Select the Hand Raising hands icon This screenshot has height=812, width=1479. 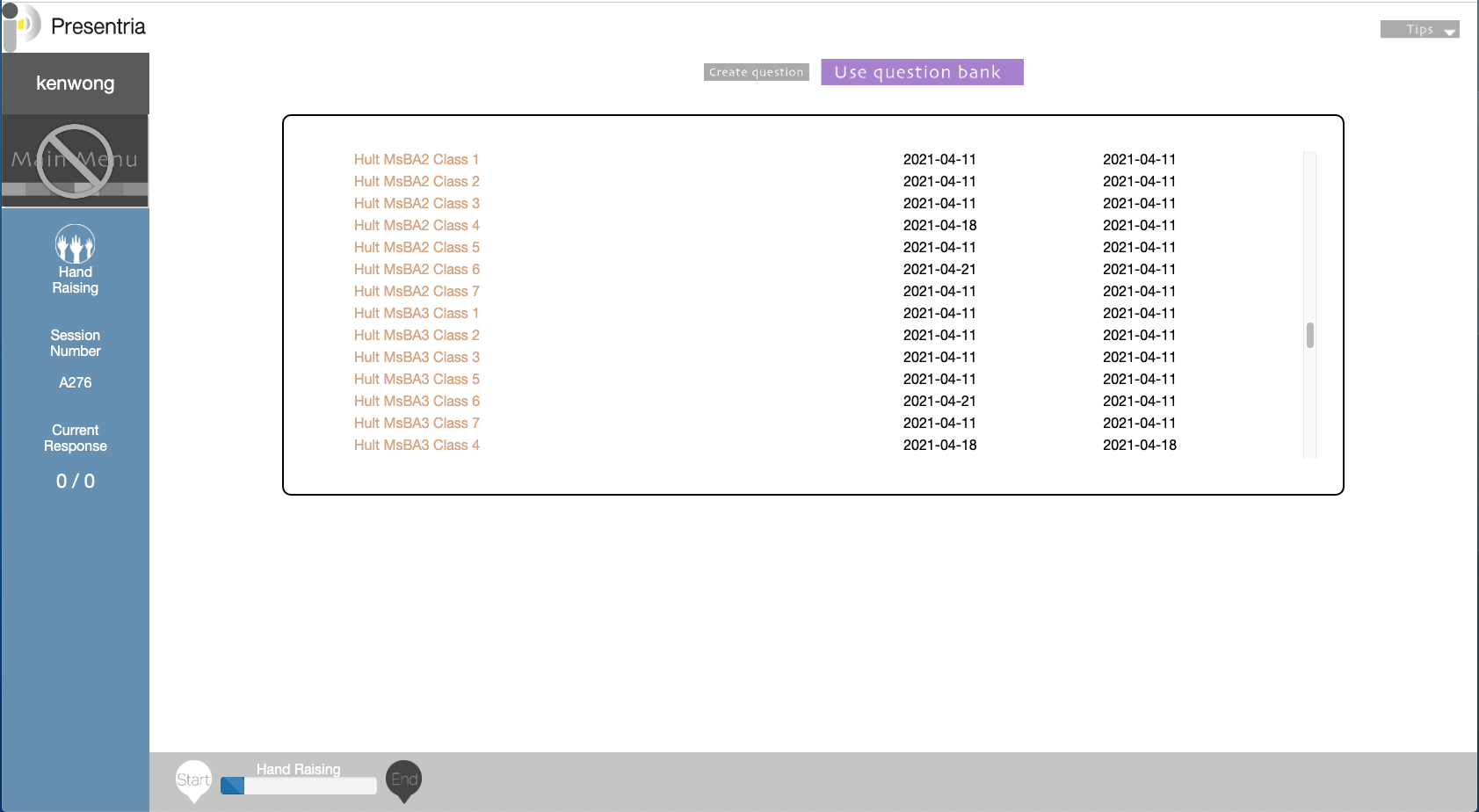(76, 243)
